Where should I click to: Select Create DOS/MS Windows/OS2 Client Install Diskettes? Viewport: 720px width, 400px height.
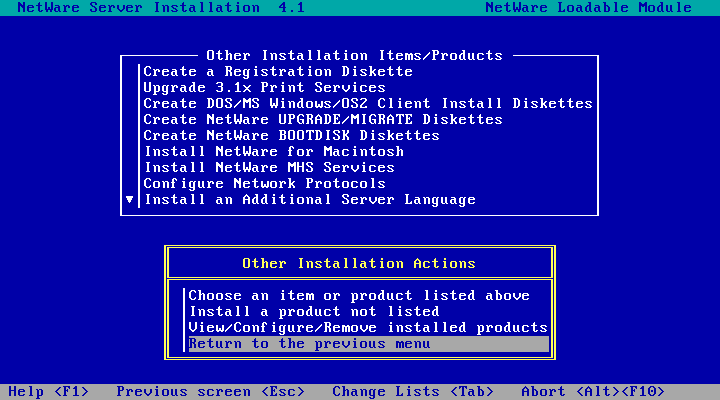point(368,103)
